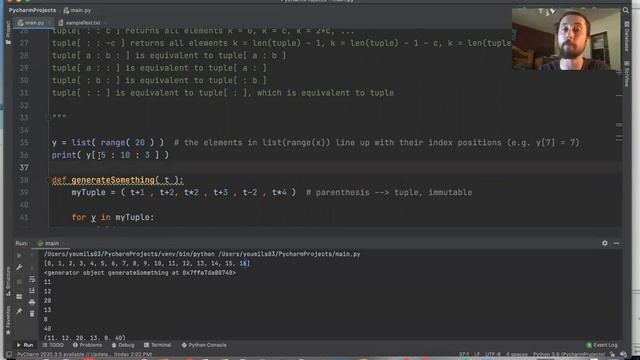The height and width of the screenshot is (360, 640).
Task: Hide the Run tool window
Action: (616, 243)
